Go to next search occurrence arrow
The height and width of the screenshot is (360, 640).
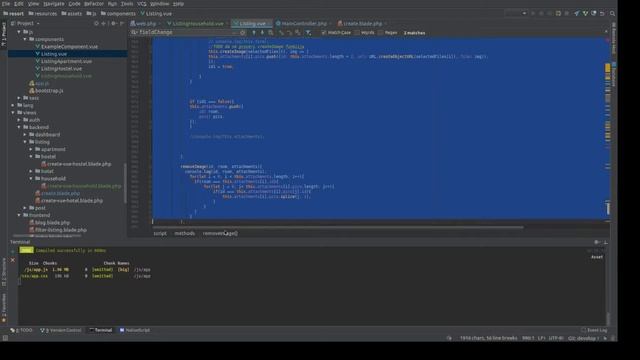(x=262, y=33)
